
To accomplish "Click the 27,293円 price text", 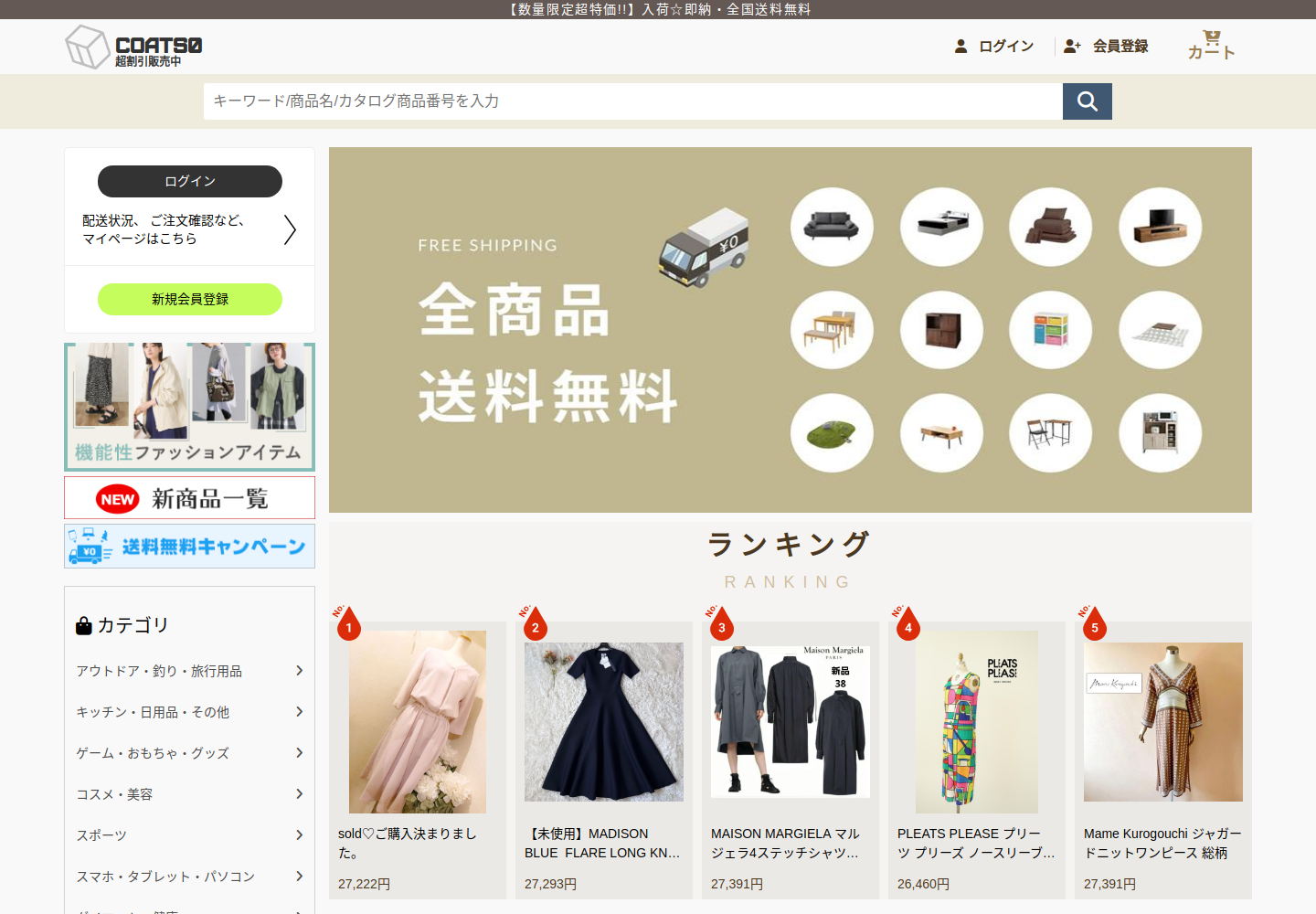I will [550, 884].
